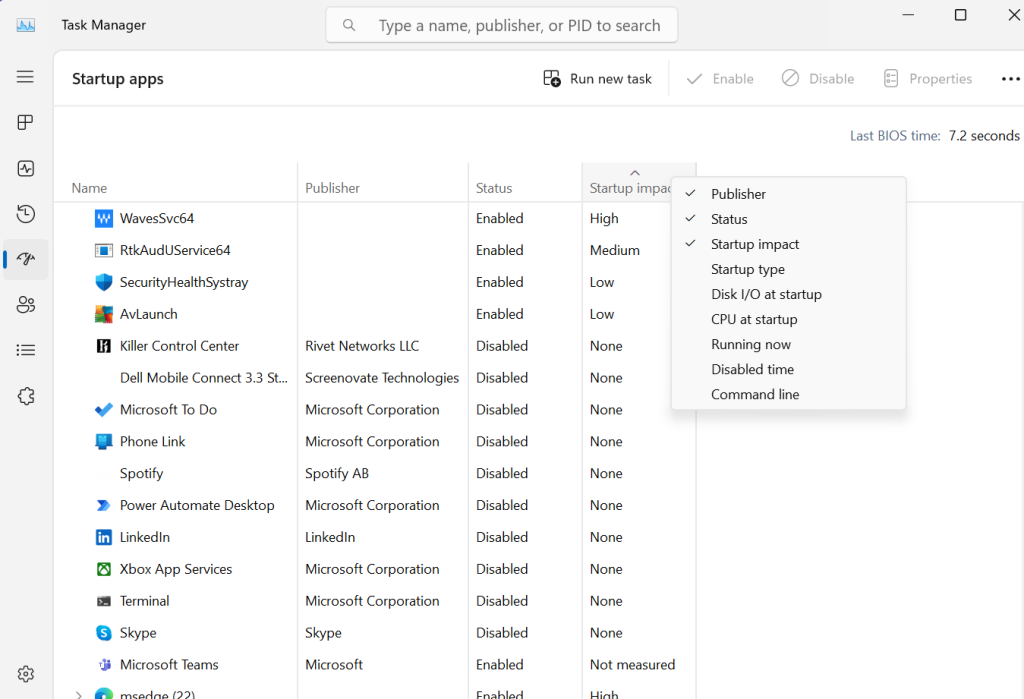Click the SecurityHealthSystray shield icon

pos(104,282)
